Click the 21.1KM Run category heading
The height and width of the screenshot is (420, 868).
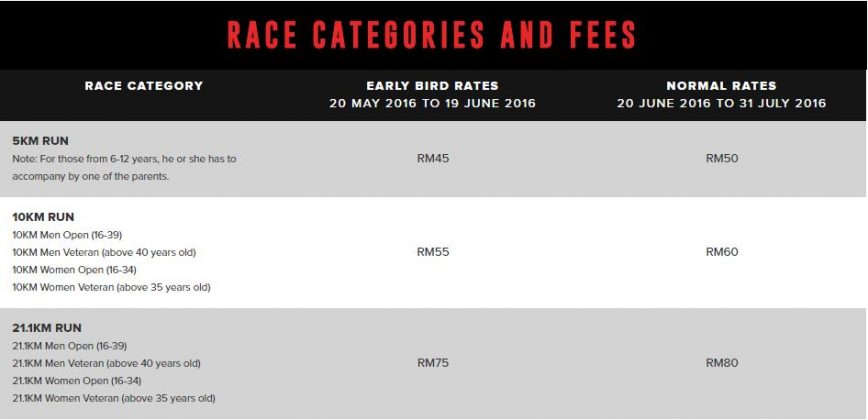click(x=47, y=328)
